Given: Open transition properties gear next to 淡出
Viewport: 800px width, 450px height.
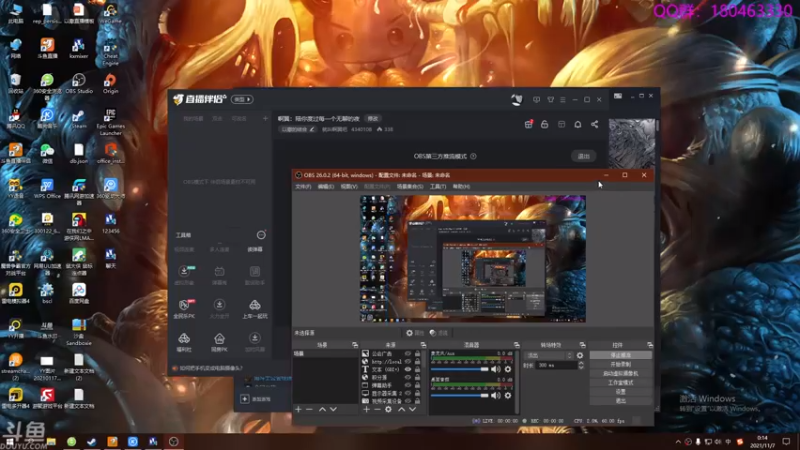Looking at the screenshot, I should pyautogui.click(x=580, y=355).
